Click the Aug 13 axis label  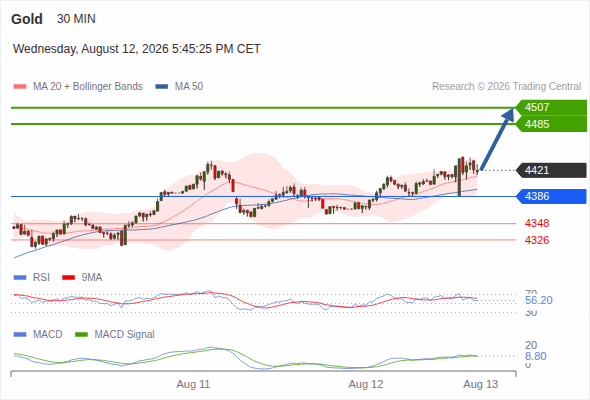click(x=481, y=385)
